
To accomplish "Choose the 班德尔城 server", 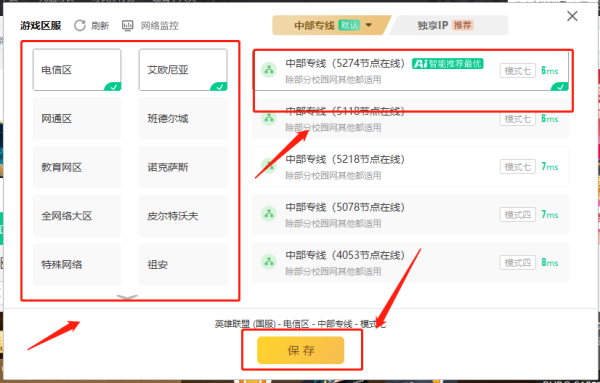I will pos(183,118).
